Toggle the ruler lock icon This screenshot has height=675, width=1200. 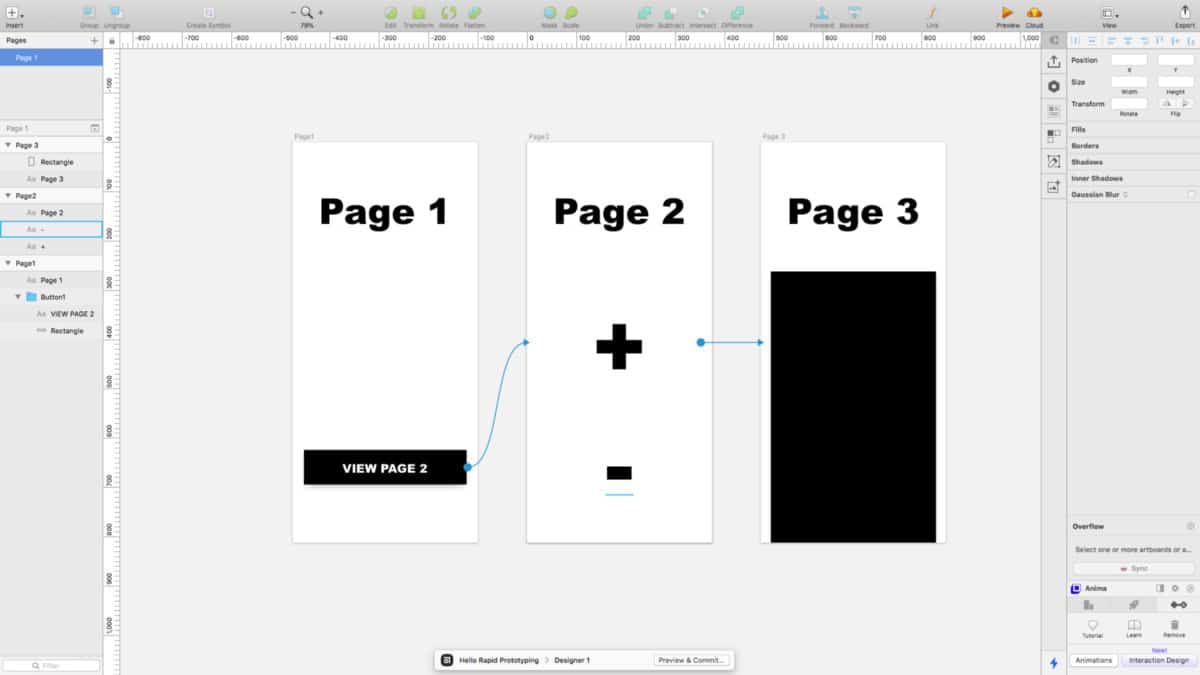tap(111, 40)
